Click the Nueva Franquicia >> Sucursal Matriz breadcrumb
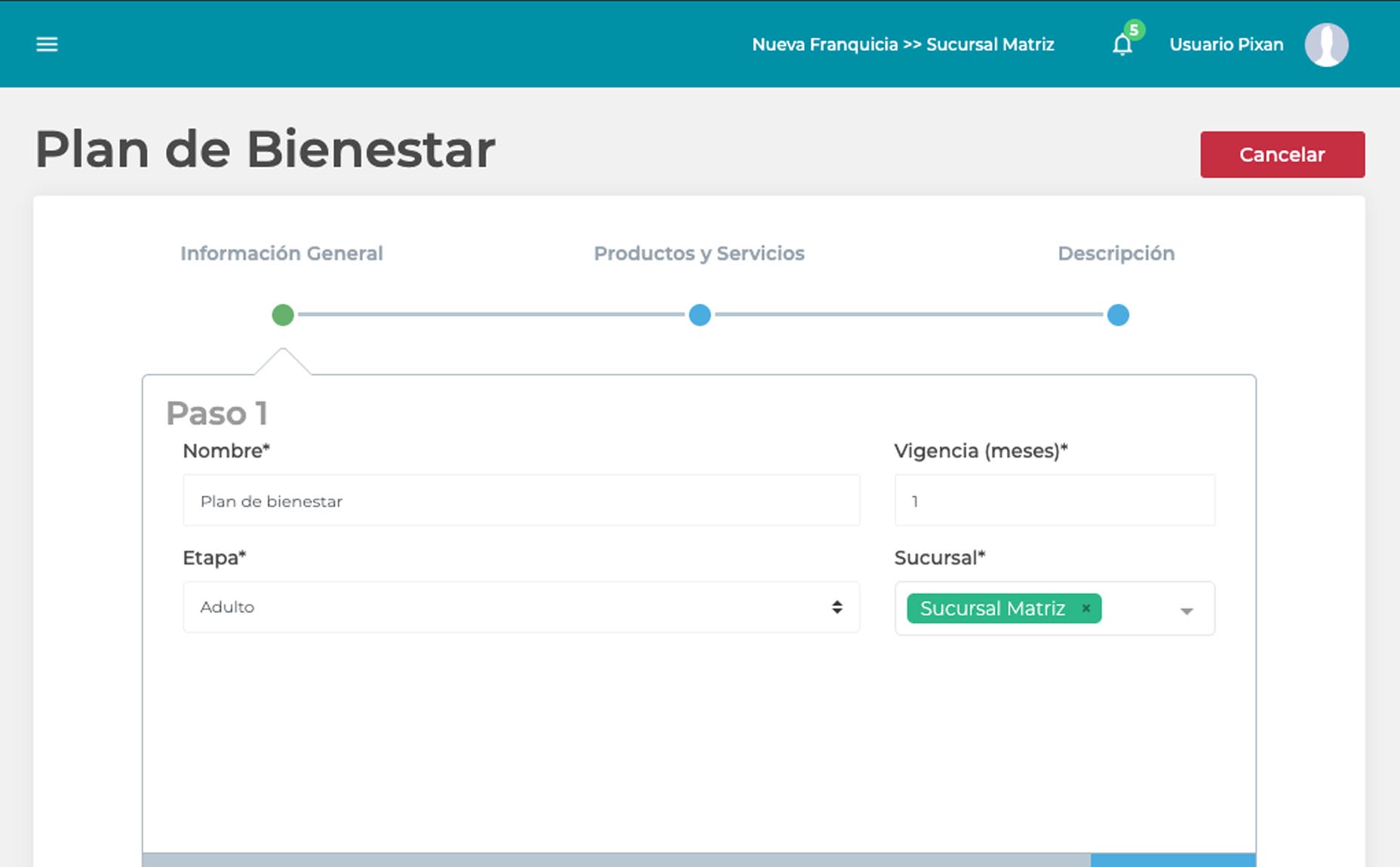This screenshot has width=1400, height=867. [902, 44]
